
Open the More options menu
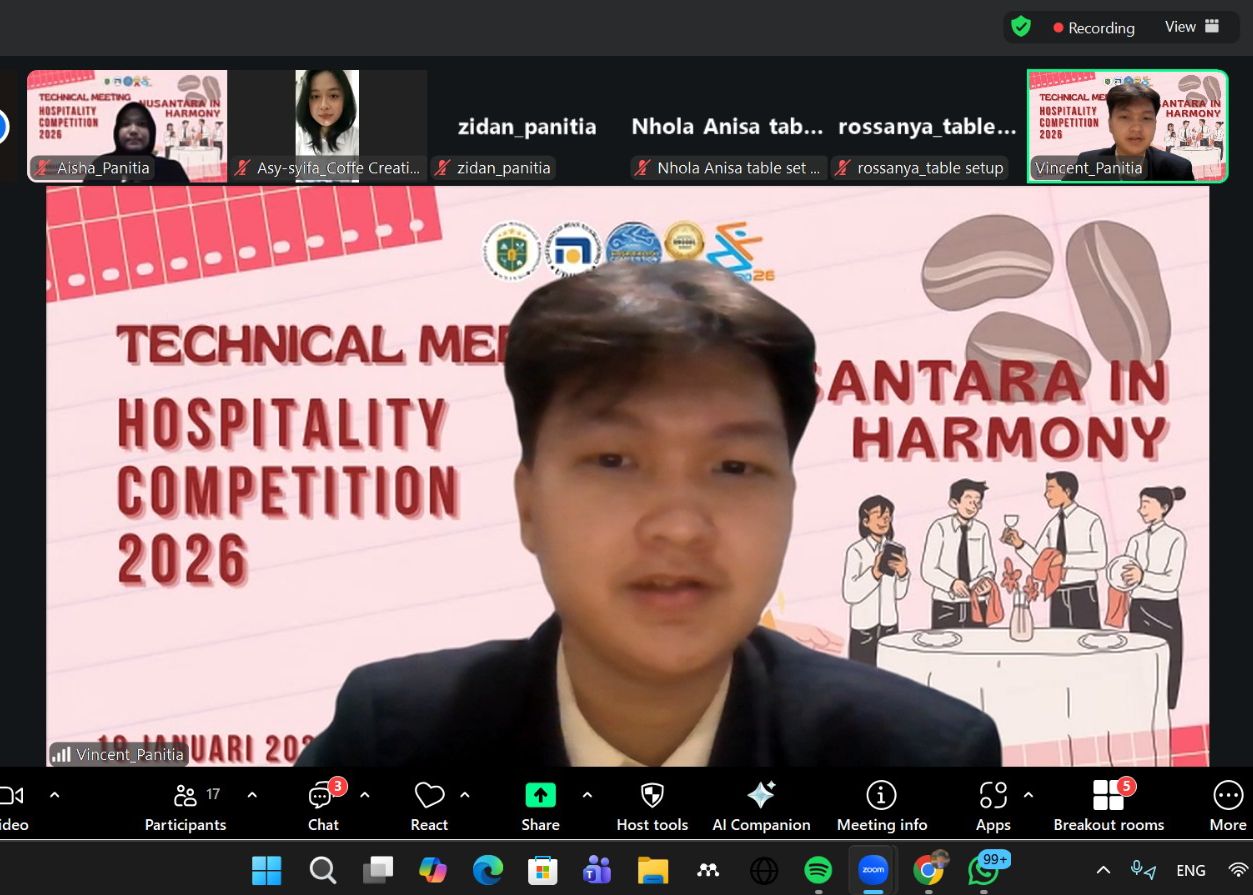[1227, 806]
